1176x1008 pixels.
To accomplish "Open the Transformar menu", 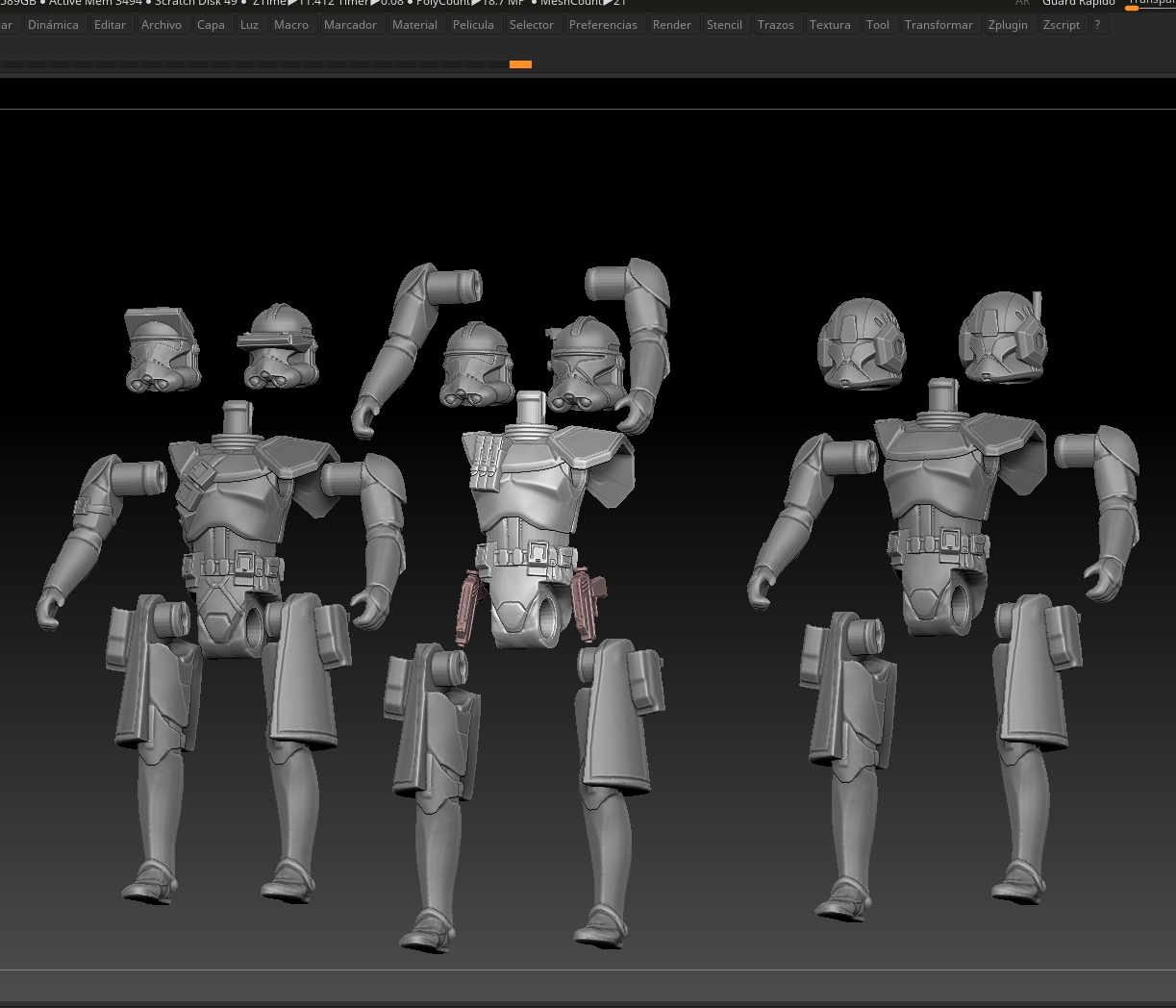I will (x=938, y=24).
